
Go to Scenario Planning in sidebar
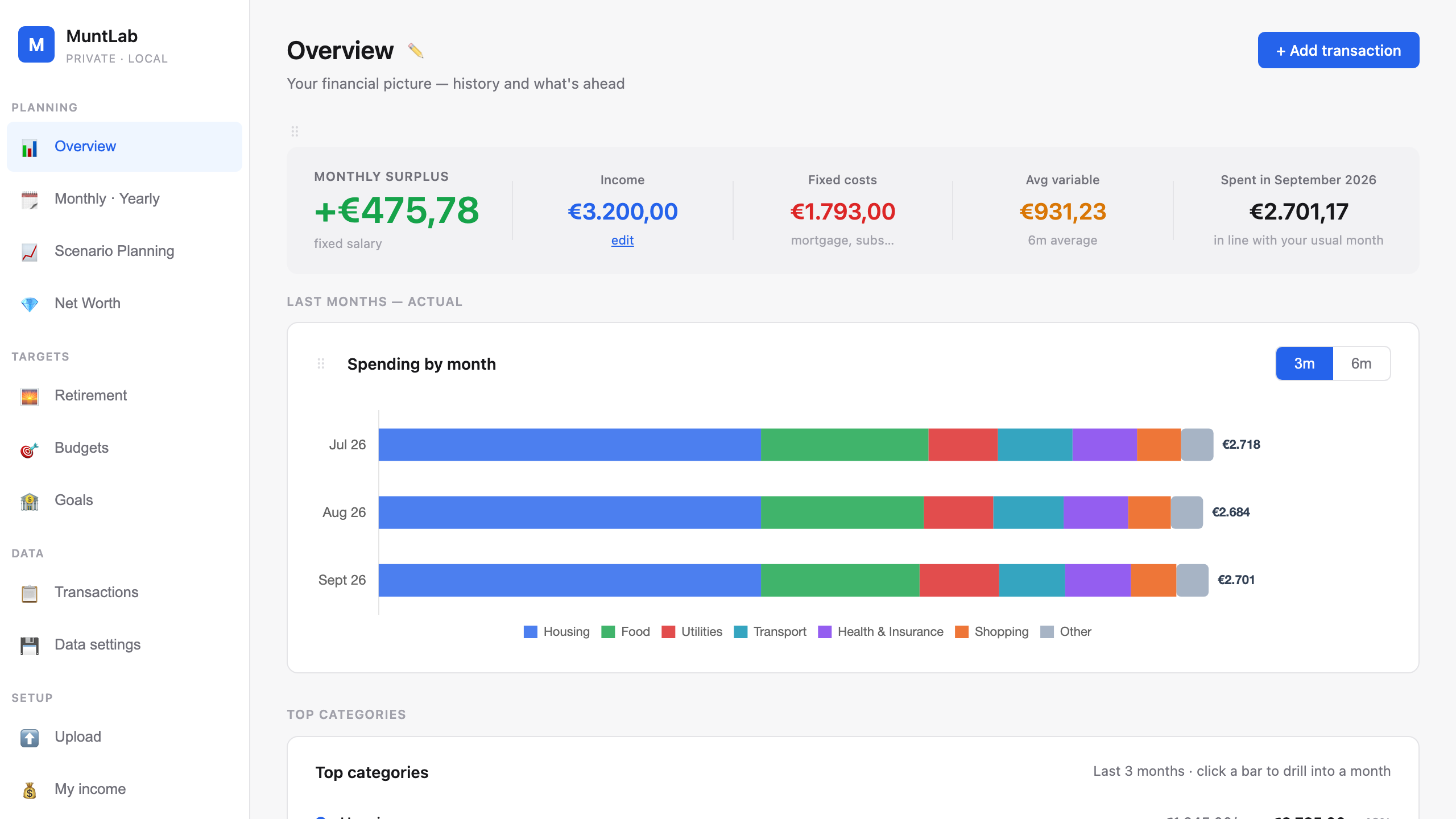coord(124,251)
